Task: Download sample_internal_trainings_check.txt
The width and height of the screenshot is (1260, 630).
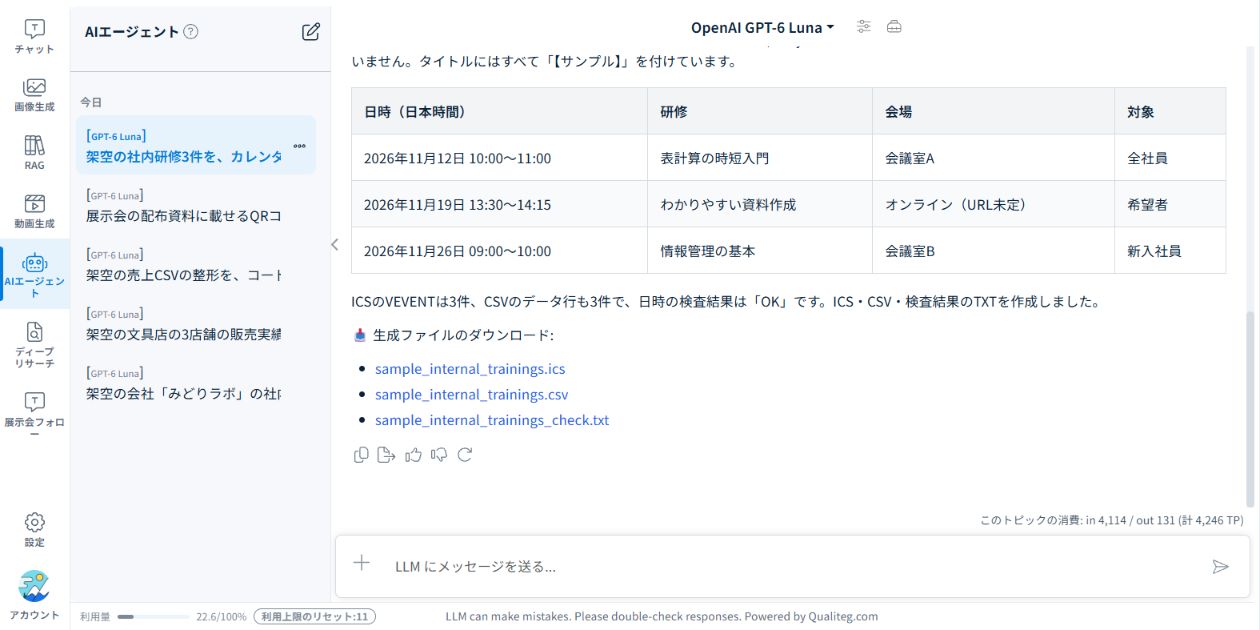Action: point(492,420)
